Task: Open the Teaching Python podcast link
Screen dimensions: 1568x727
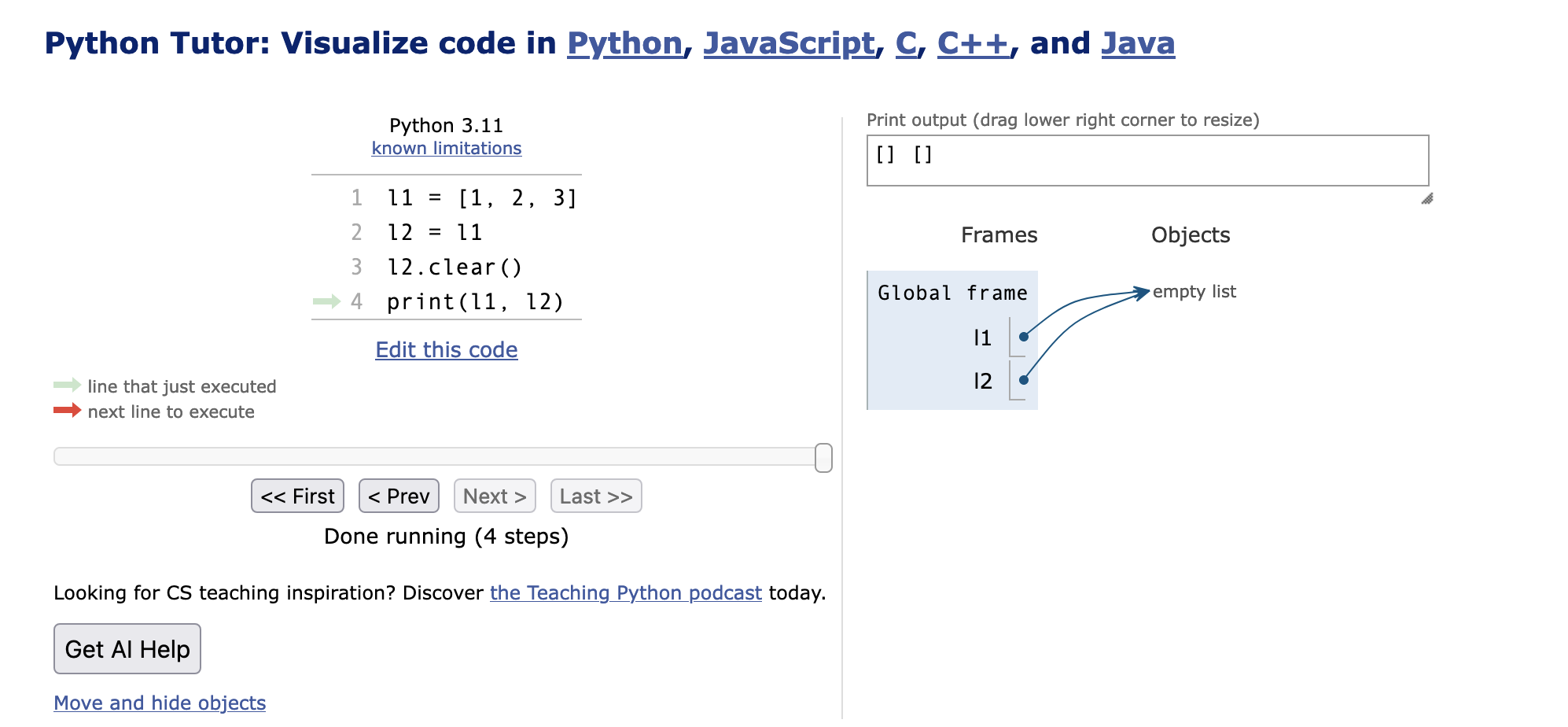Action: [625, 592]
